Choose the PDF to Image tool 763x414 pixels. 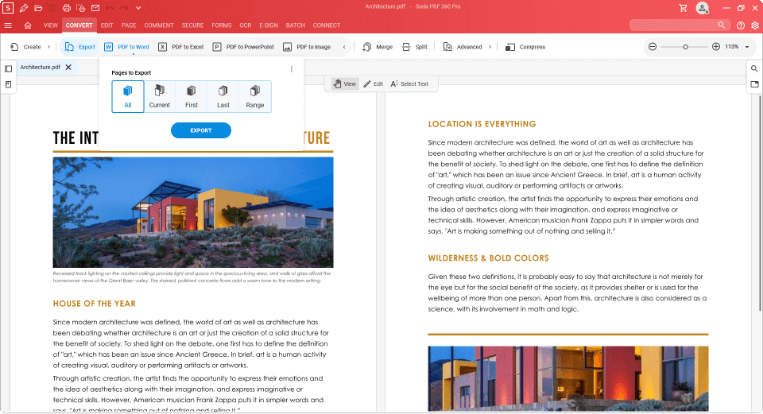point(309,46)
